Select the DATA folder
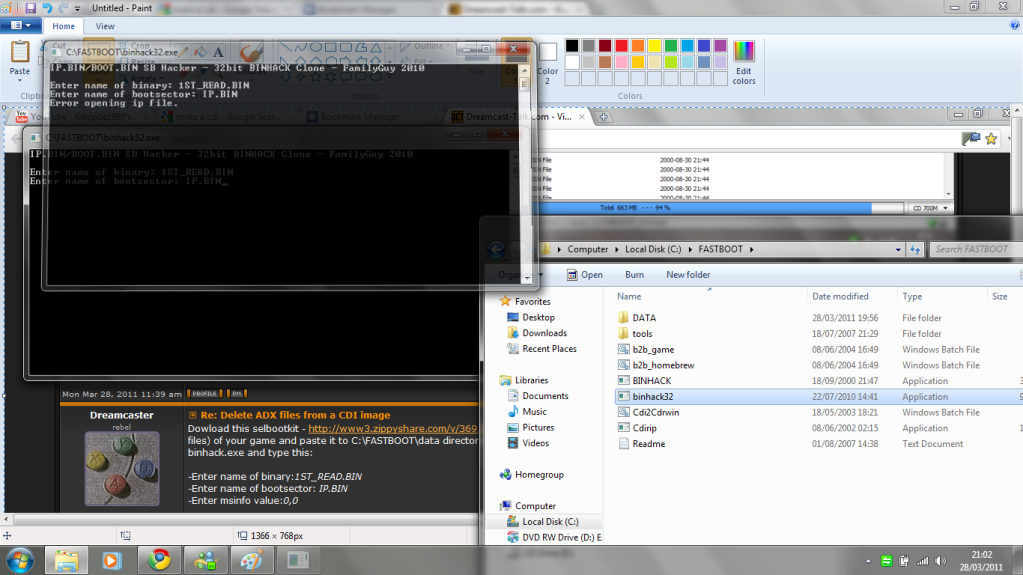1023x575 pixels. pyautogui.click(x=644, y=318)
